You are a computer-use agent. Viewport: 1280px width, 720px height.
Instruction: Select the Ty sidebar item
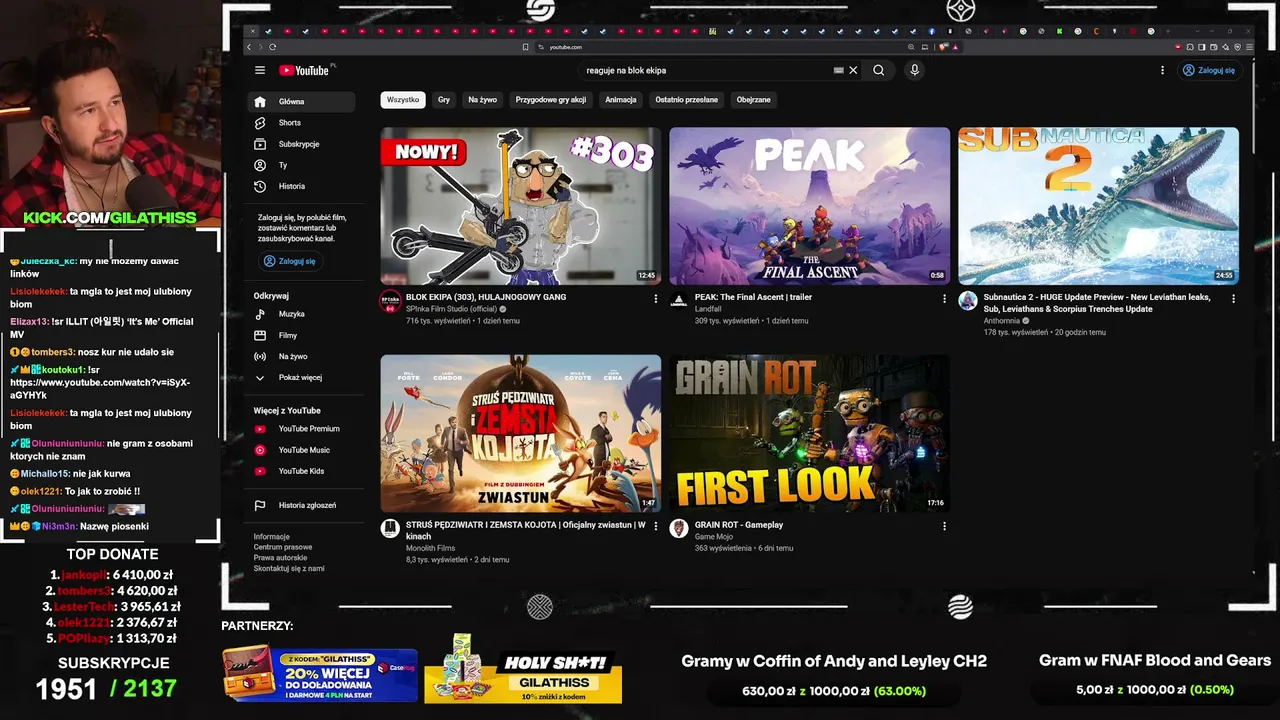point(301,165)
